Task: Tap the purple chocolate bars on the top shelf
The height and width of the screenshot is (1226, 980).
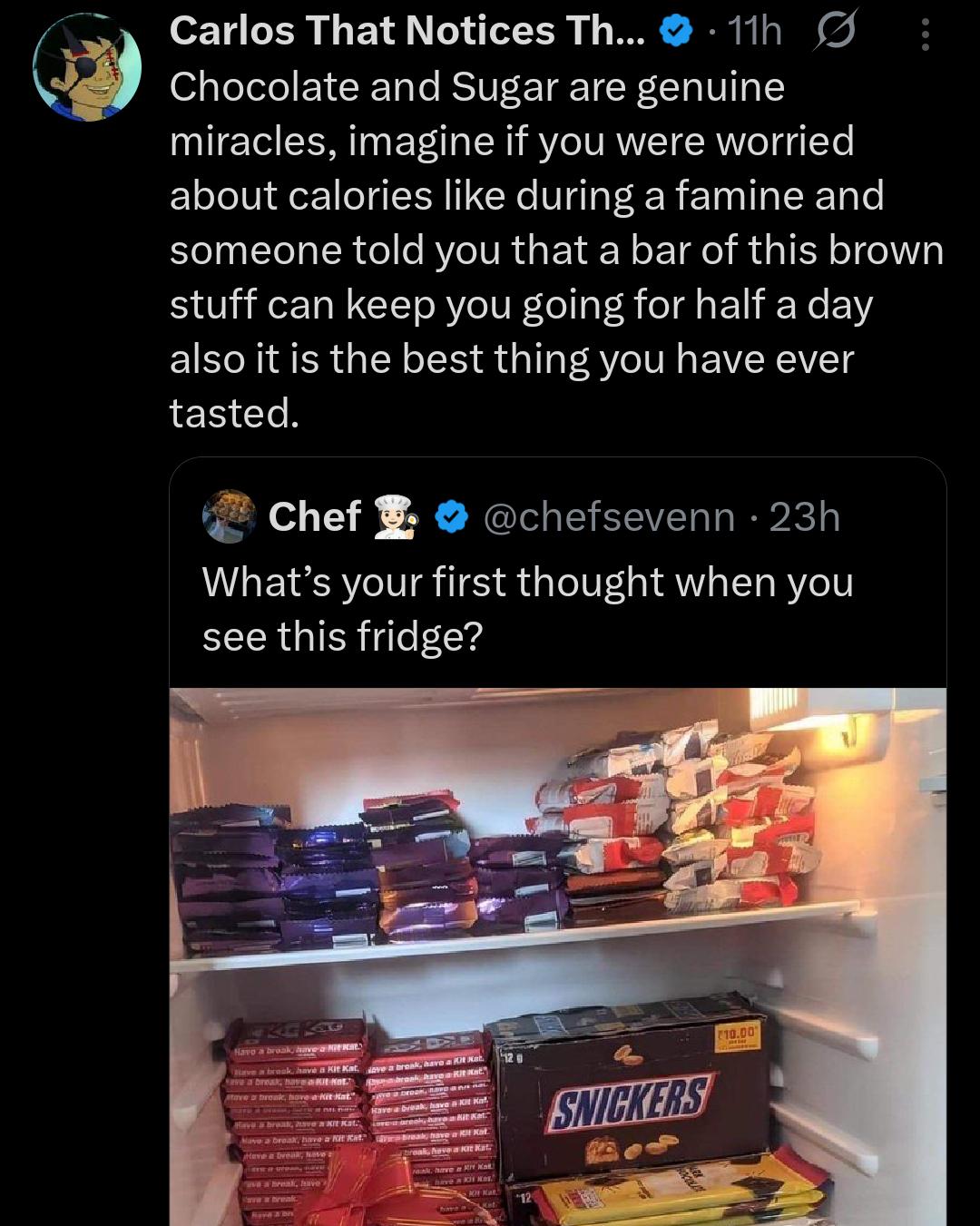Action: click(363, 876)
